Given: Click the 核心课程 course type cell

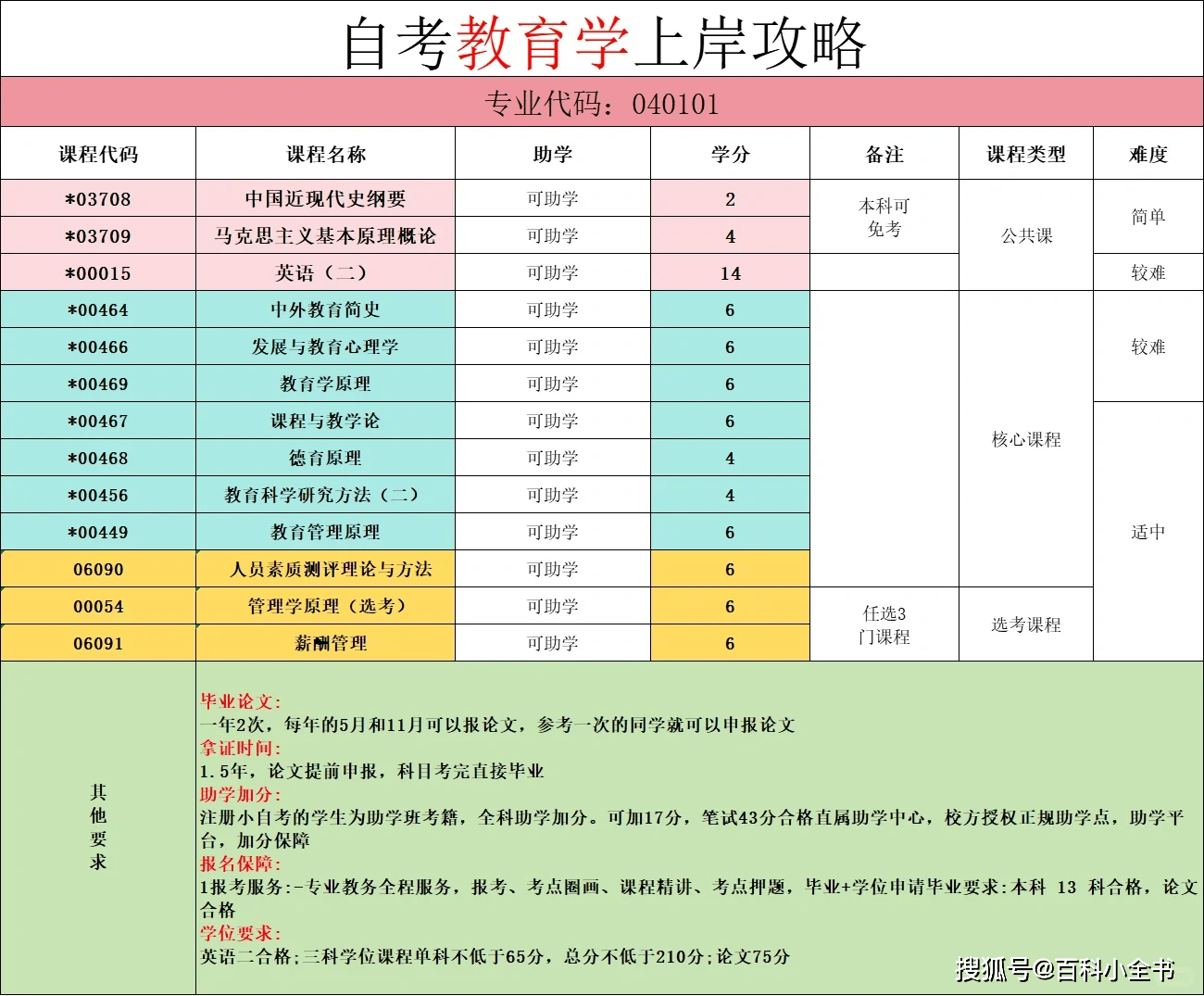Looking at the screenshot, I should (1026, 439).
